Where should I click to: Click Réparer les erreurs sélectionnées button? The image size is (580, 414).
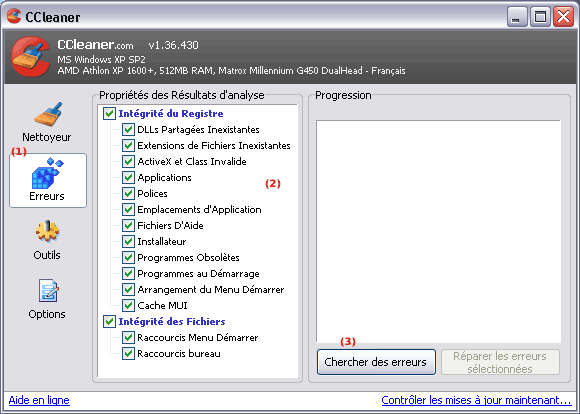(500, 362)
